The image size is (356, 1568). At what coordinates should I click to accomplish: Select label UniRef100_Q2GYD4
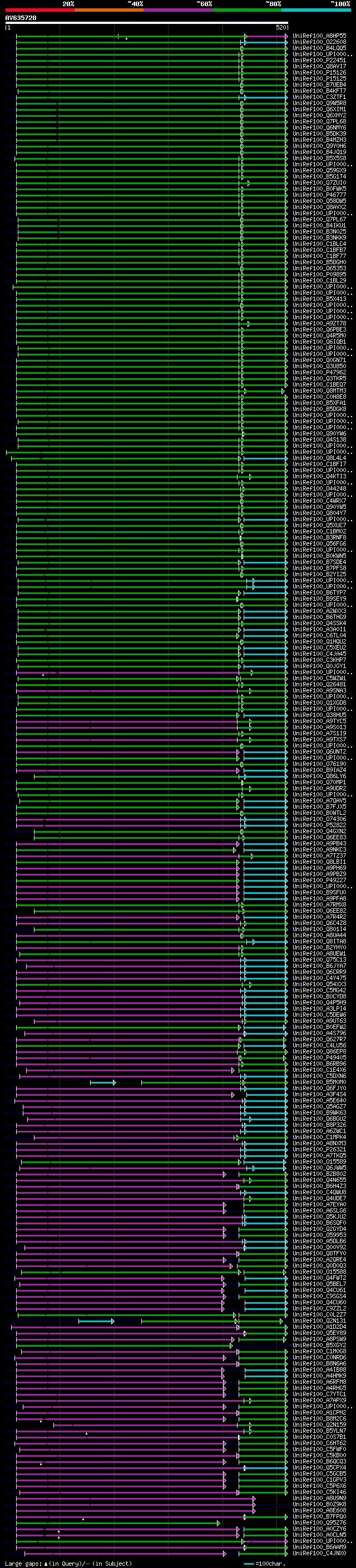click(319, 1228)
